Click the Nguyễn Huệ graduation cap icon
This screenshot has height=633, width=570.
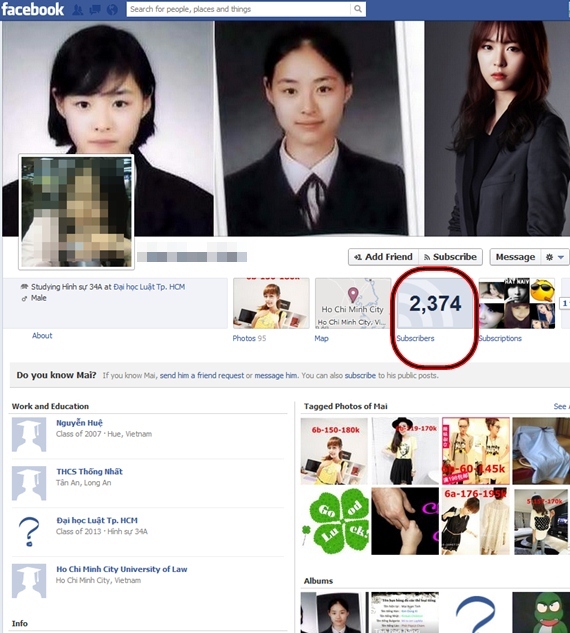coord(29,435)
